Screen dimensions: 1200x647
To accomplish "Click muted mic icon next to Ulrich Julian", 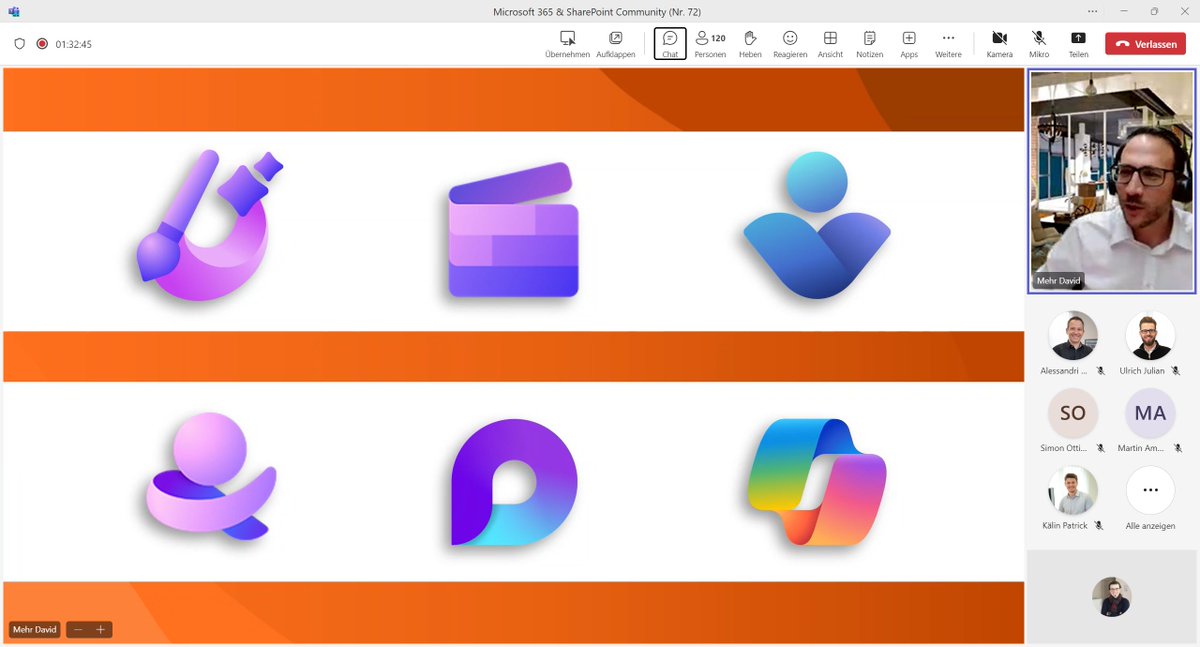I will 1176,371.
